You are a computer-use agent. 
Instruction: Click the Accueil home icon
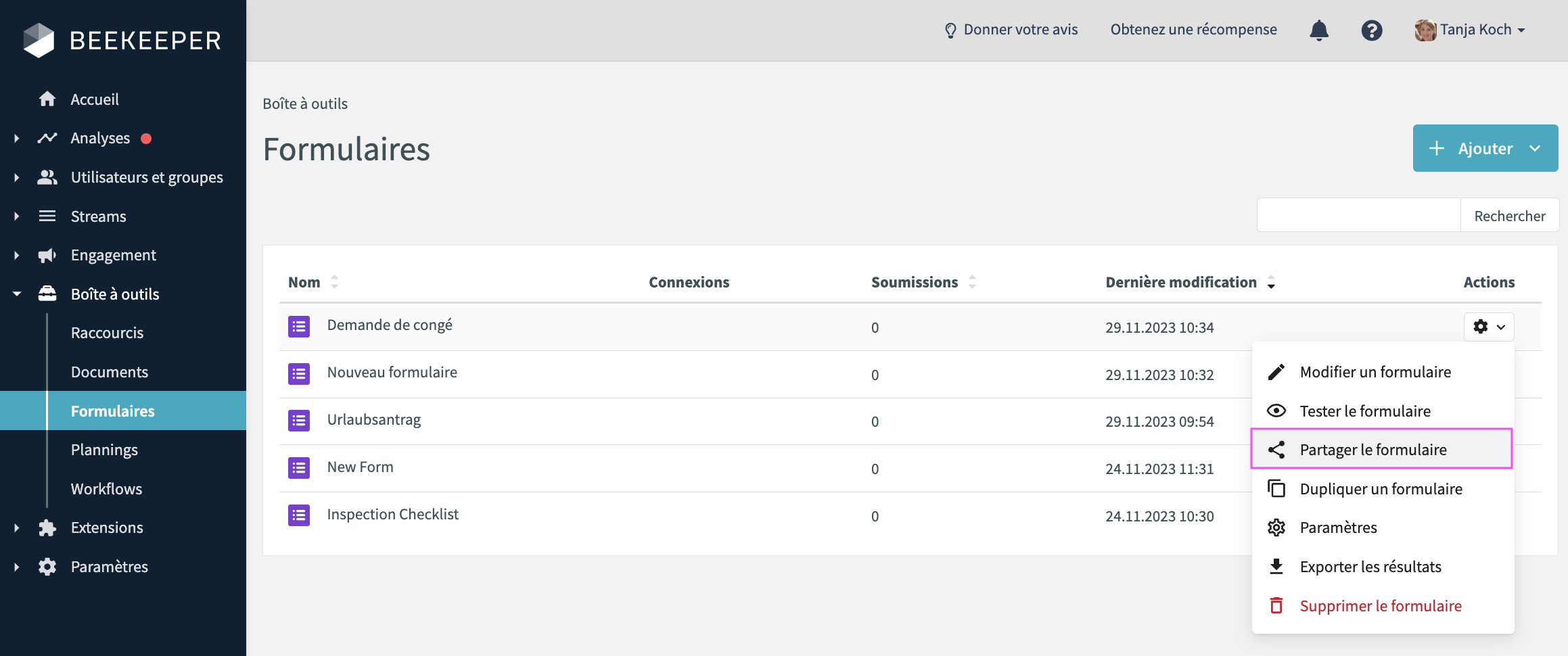tap(47, 99)
